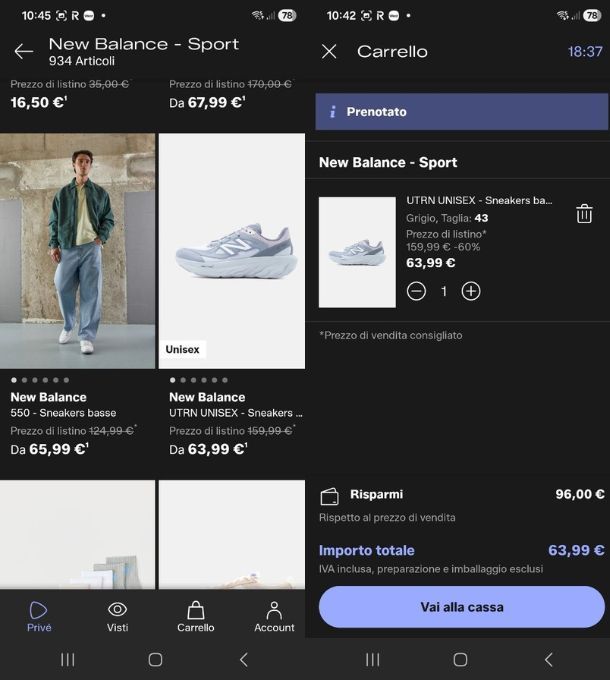
Task: Close the Carrello cart screen with X
Action: [x=329, y=52]
